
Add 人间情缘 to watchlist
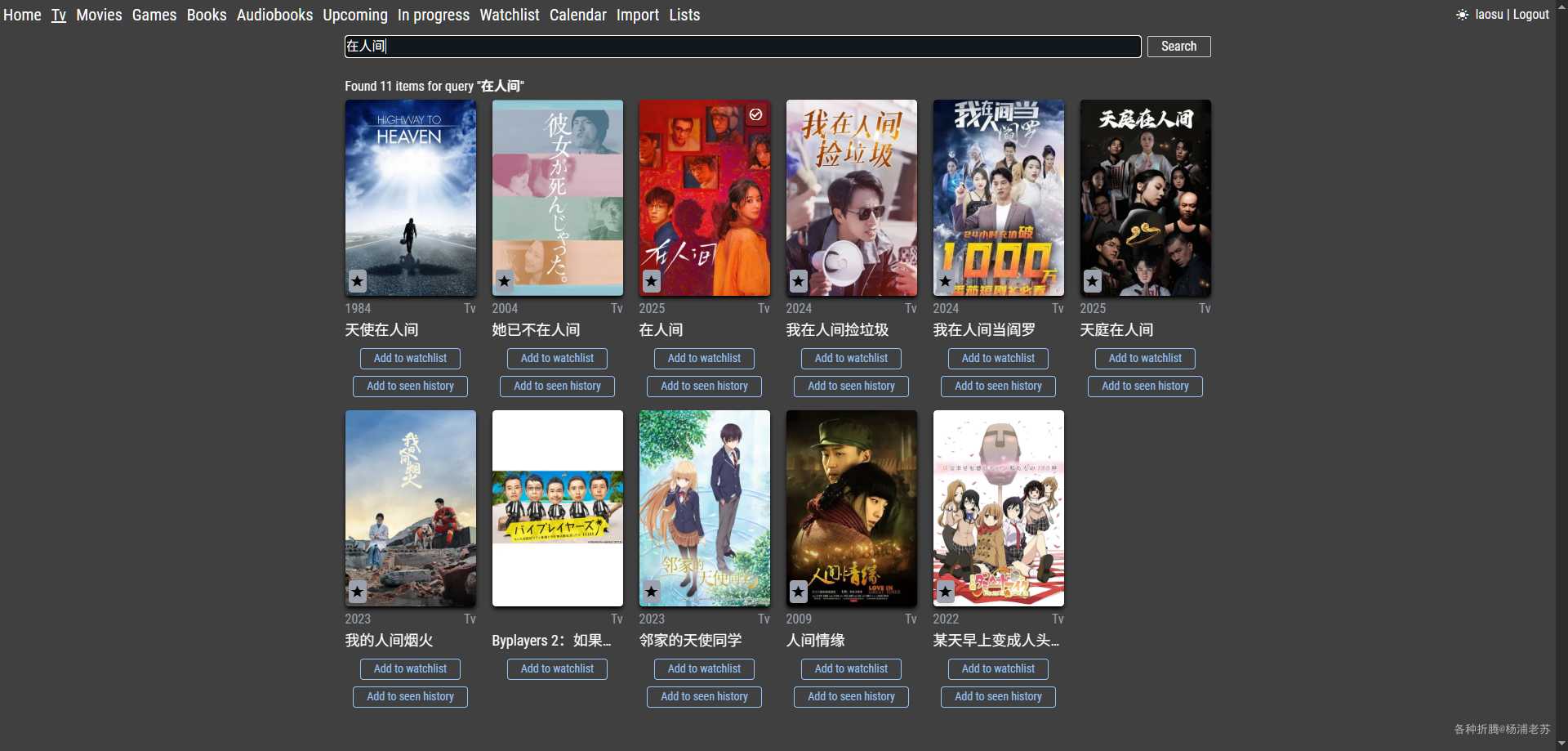pos(851,669)
